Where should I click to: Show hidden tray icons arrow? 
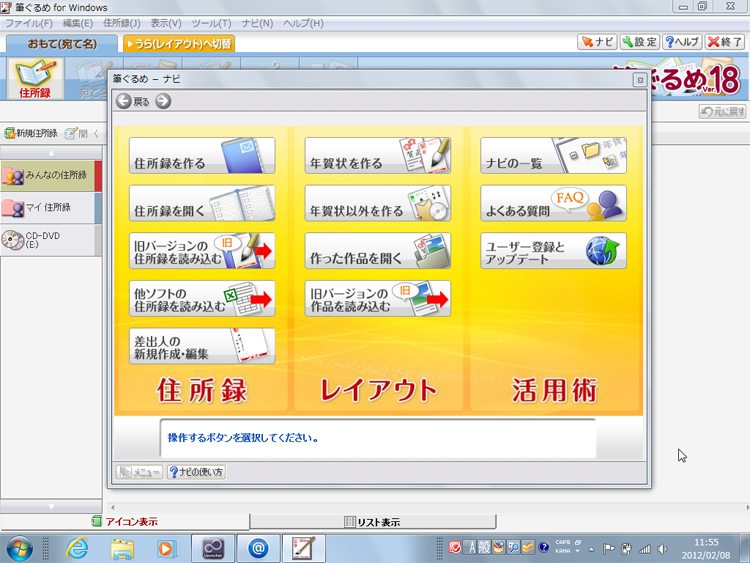click(x=592, y=549)
